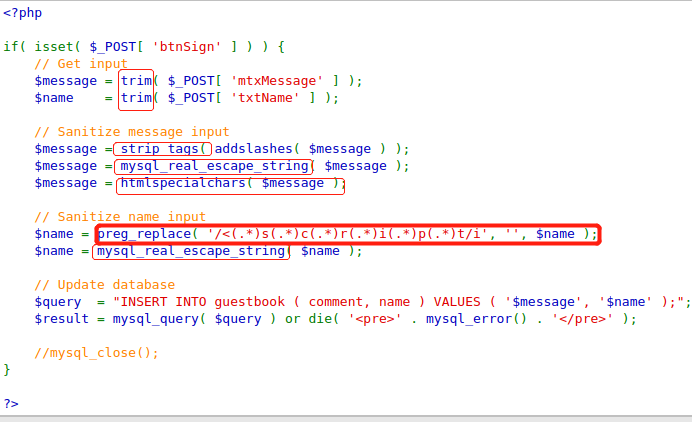Screen dimensions: 692x422
Task: Click the 'btnSign' string literal
Action: point(187,46)
